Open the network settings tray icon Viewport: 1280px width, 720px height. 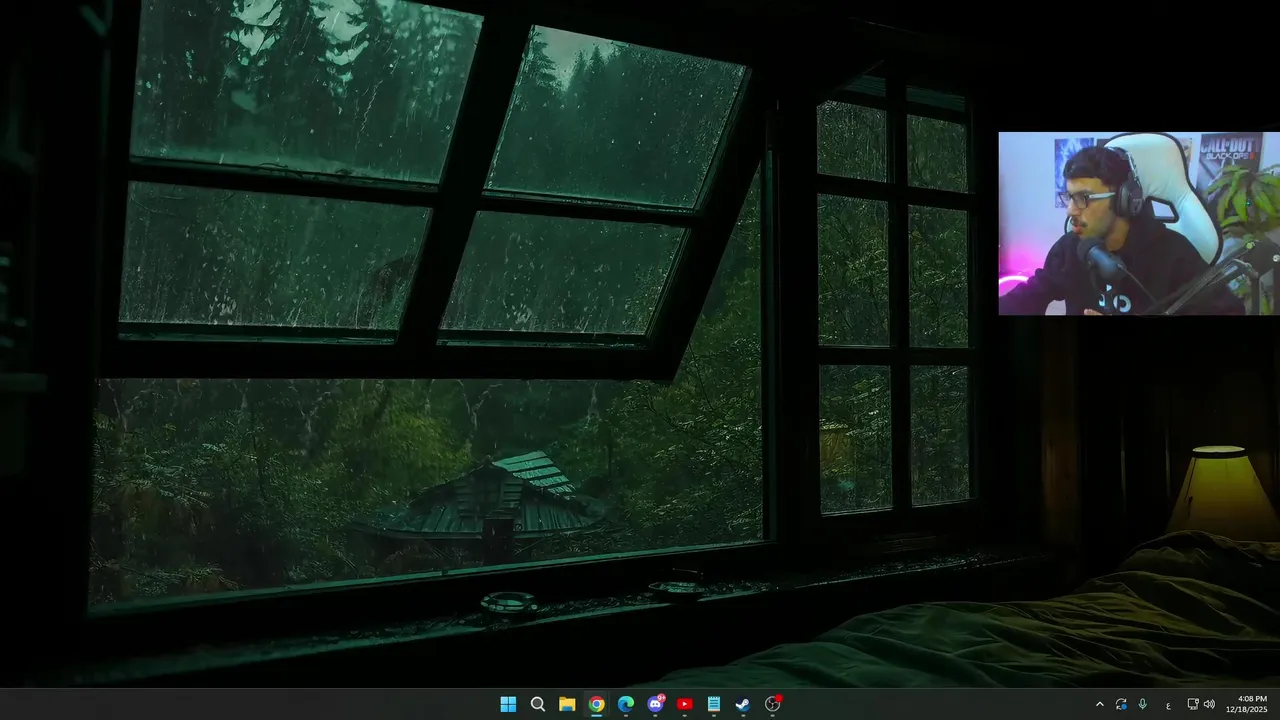1193,704
